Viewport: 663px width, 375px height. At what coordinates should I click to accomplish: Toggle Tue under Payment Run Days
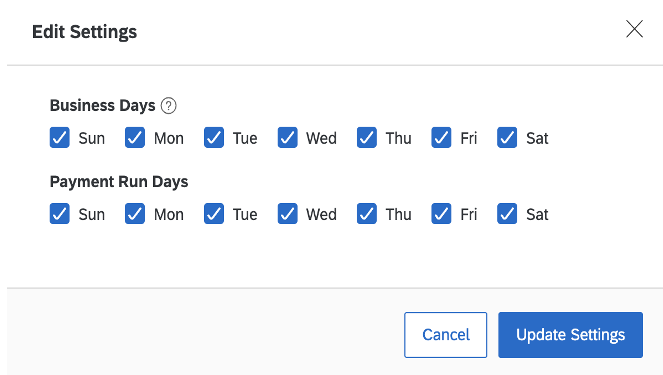pos(214,214)
